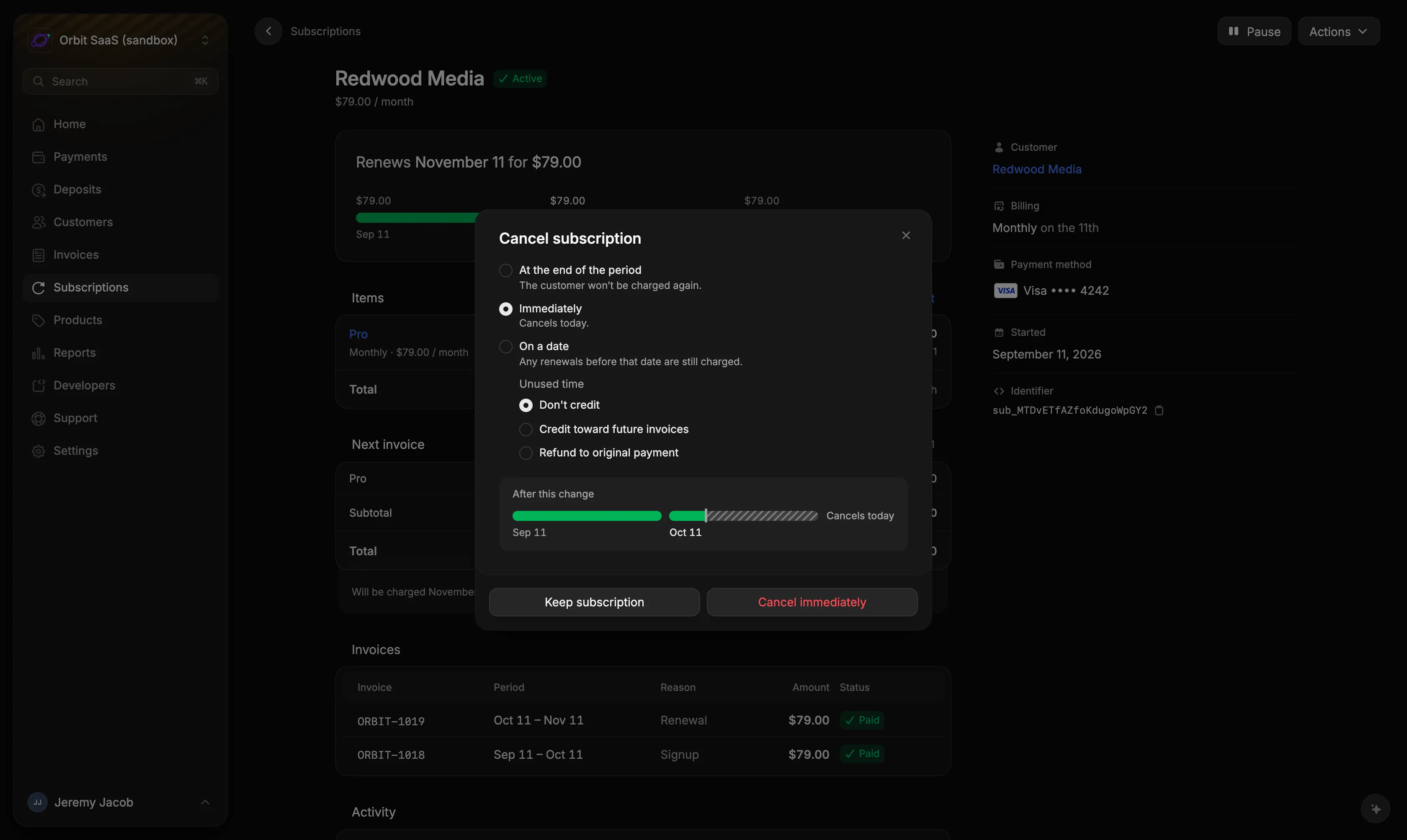This screenshot has height=840, width=1407.
Task: Click the striped cancelled period bar in dialog
Action: (x=763, y=515)
